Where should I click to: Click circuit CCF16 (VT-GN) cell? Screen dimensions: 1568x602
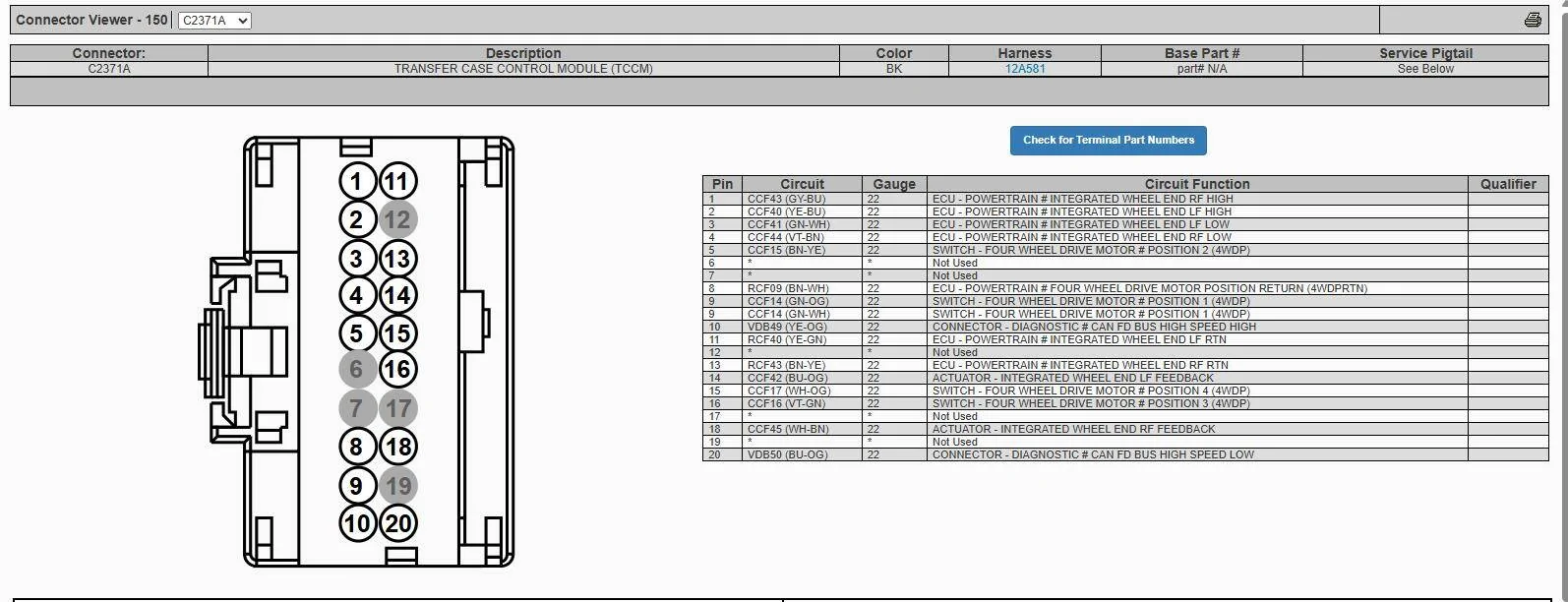[x=802, y=403]
